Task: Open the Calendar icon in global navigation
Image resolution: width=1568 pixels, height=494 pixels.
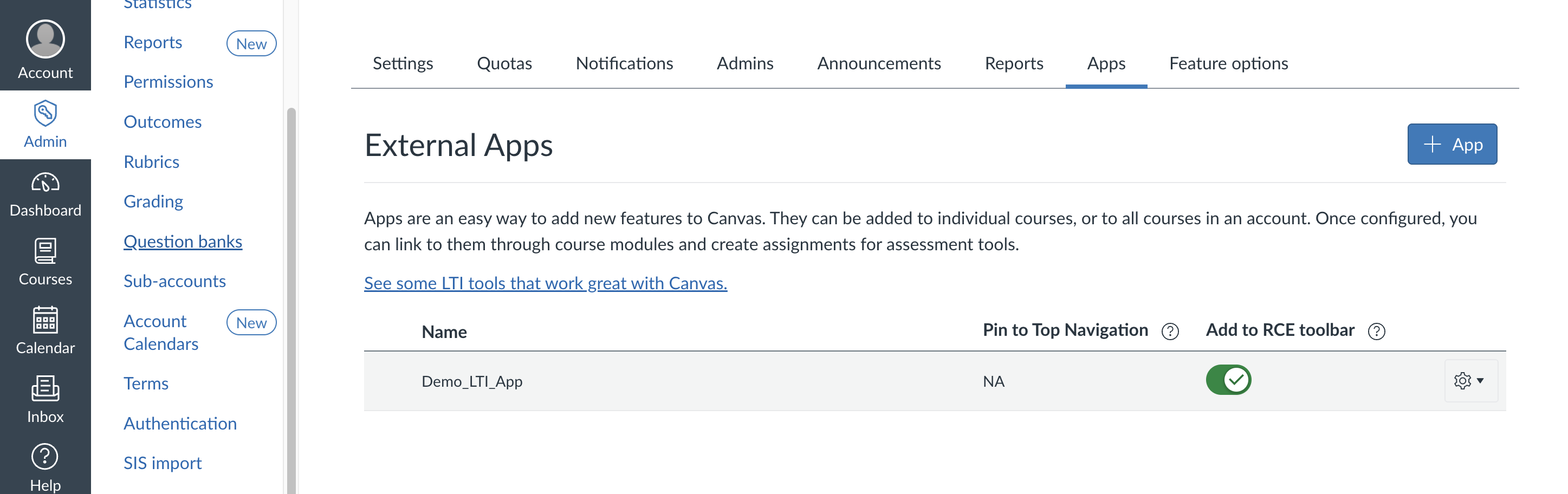Action: pyautogui.click(x=45, y=320)
